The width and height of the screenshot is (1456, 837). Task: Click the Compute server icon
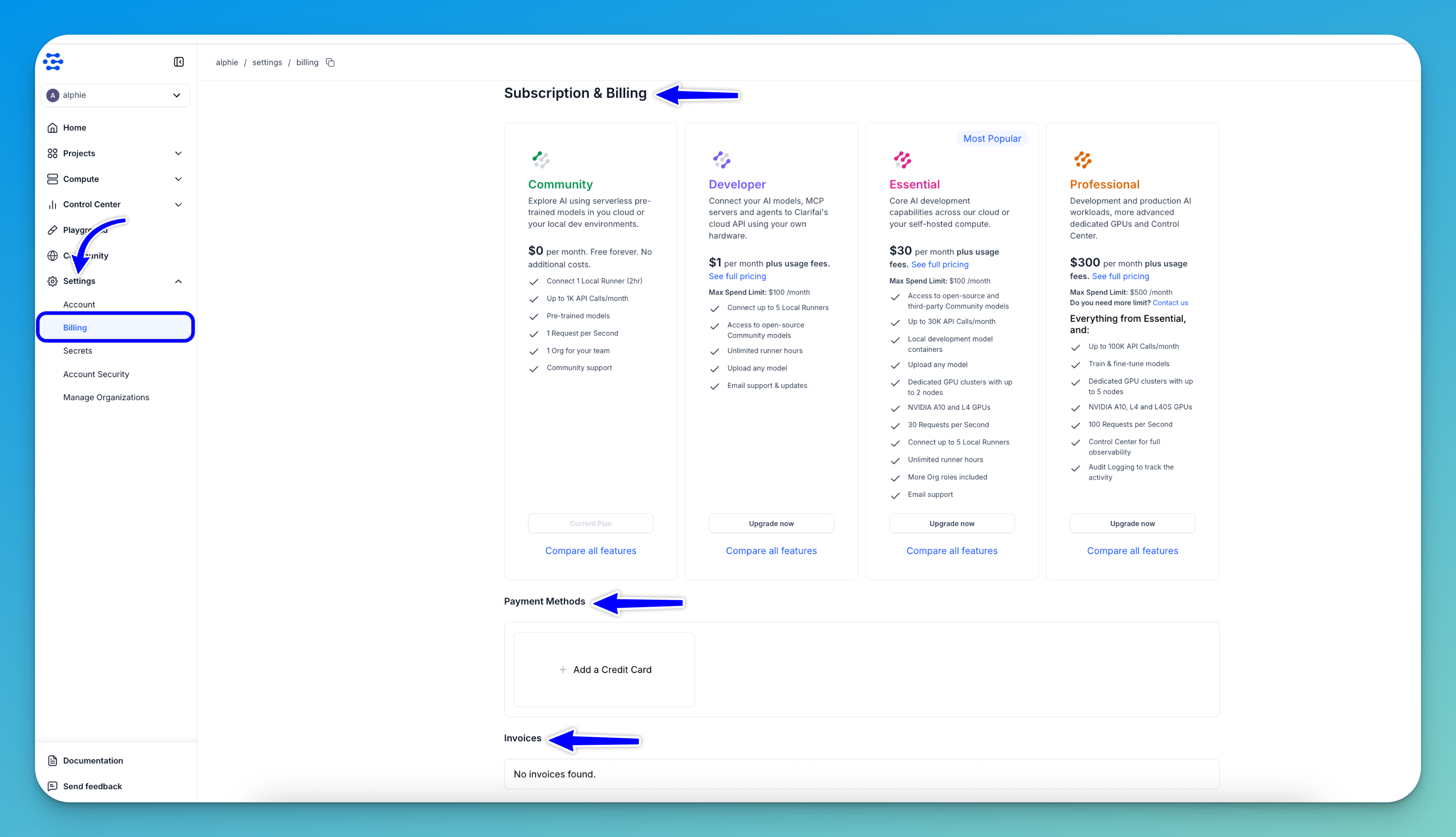pyautogui.click(x=52, y=179)
